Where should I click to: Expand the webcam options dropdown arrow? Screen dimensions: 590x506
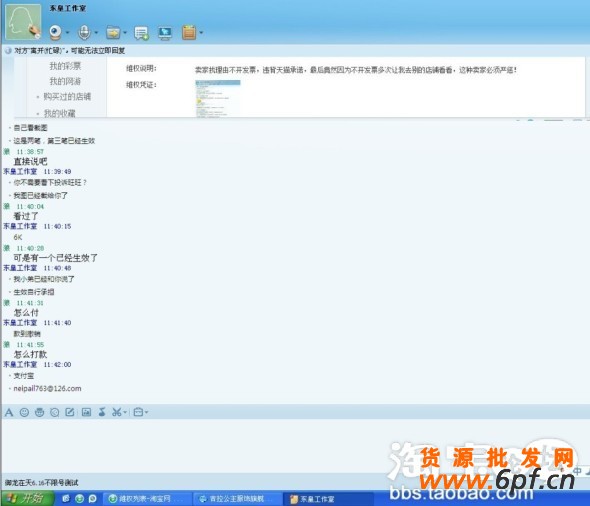point(67,33)
